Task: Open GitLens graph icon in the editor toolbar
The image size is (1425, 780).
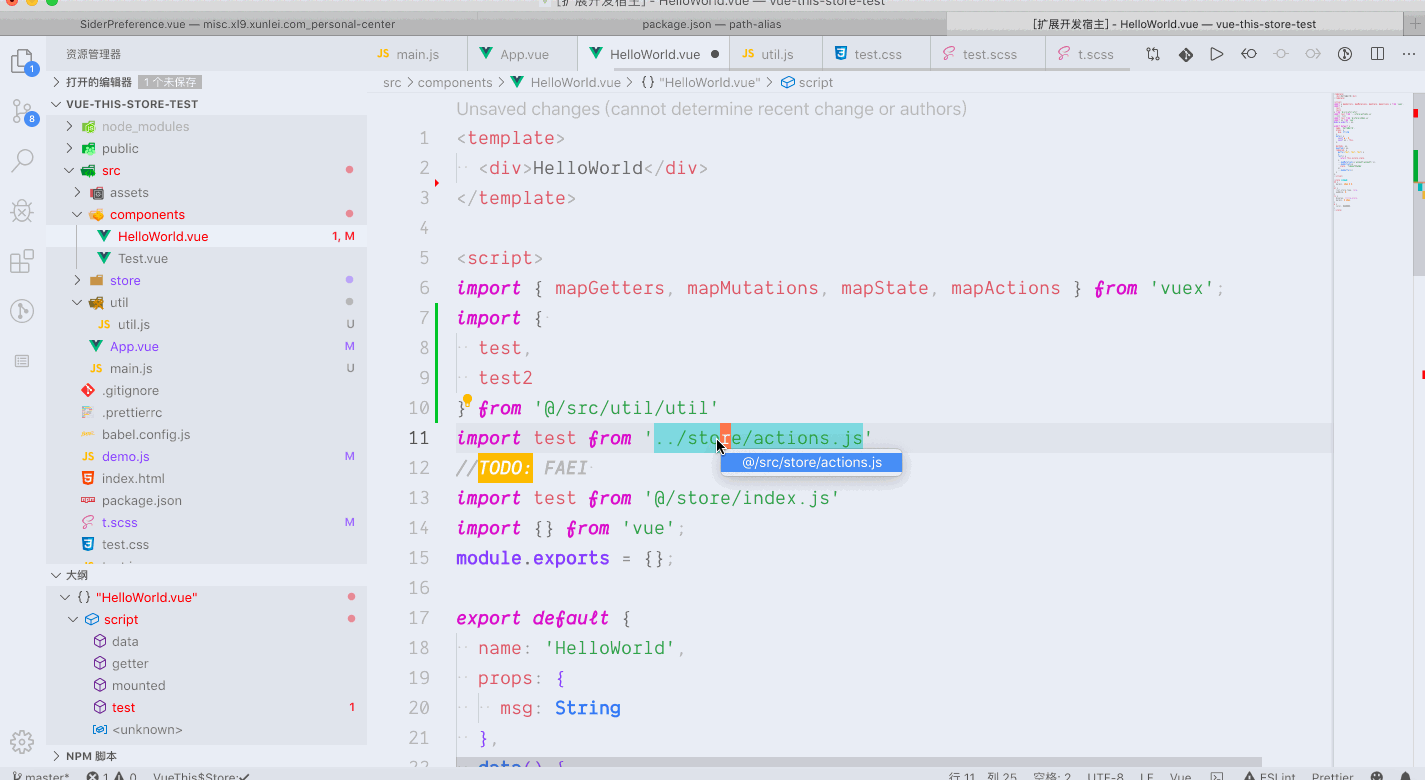Action: pyautogui.click(x=1186, y=55)
